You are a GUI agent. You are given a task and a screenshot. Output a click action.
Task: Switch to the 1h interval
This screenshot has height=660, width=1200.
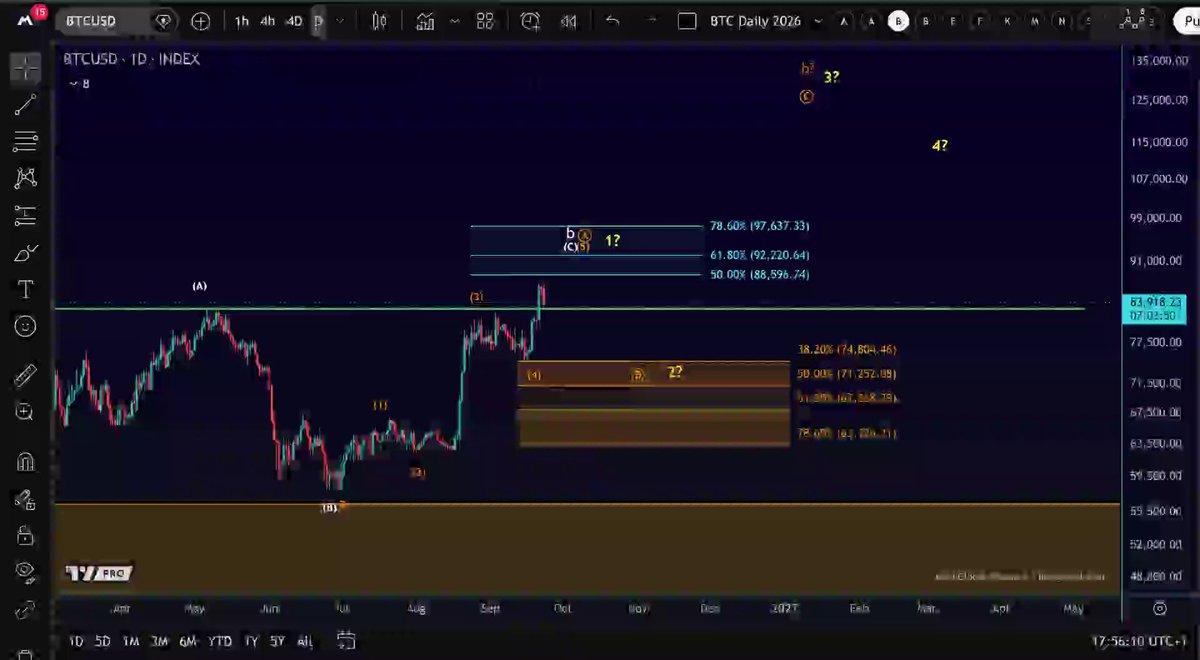[x=242, y=21]
